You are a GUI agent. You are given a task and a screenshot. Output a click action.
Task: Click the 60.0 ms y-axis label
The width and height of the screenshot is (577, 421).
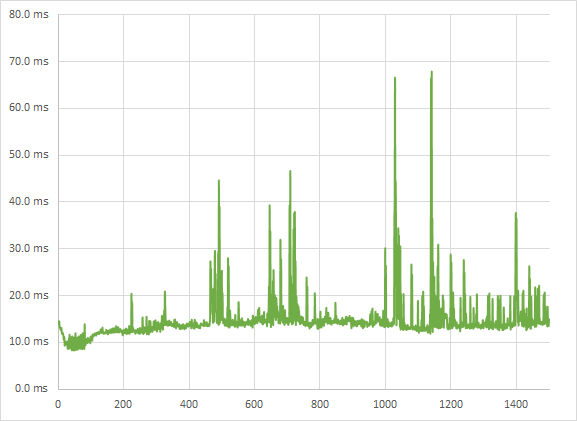29,107
